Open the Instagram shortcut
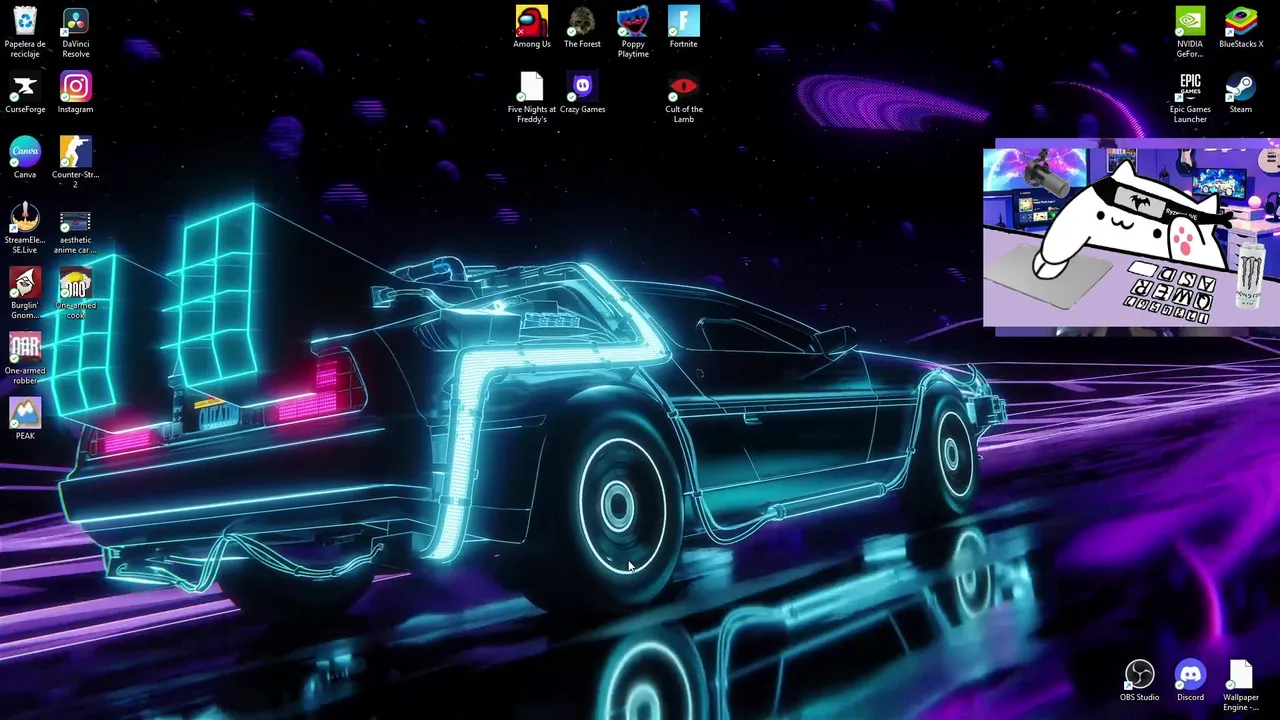Screen dimensions: 1280x720 click(x=75, y=92)
